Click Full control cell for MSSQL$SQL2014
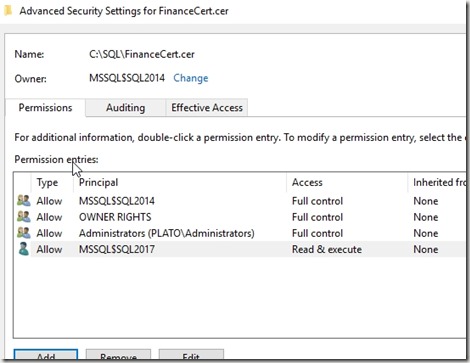 317,201
